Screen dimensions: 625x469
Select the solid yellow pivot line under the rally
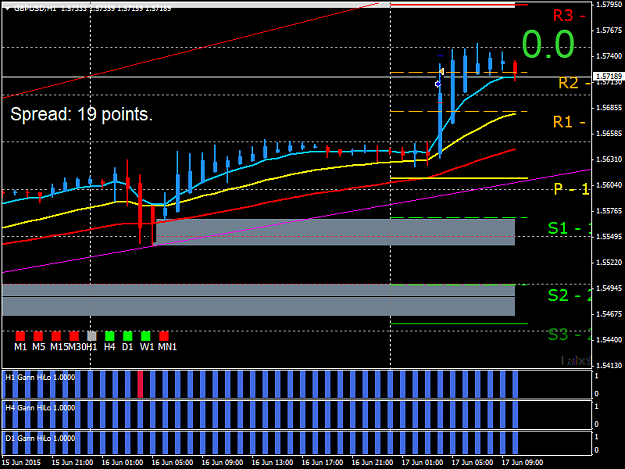(459, 178)
